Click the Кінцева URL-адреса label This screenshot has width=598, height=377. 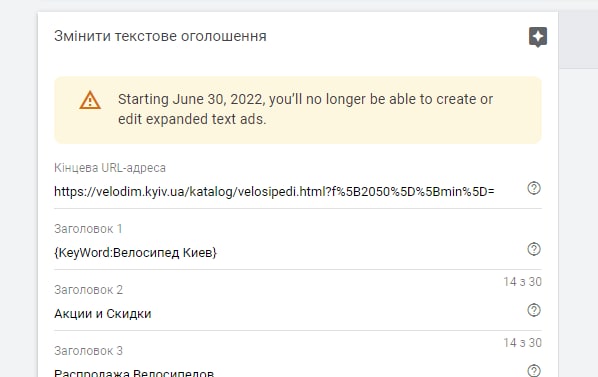tap(110, 168)
